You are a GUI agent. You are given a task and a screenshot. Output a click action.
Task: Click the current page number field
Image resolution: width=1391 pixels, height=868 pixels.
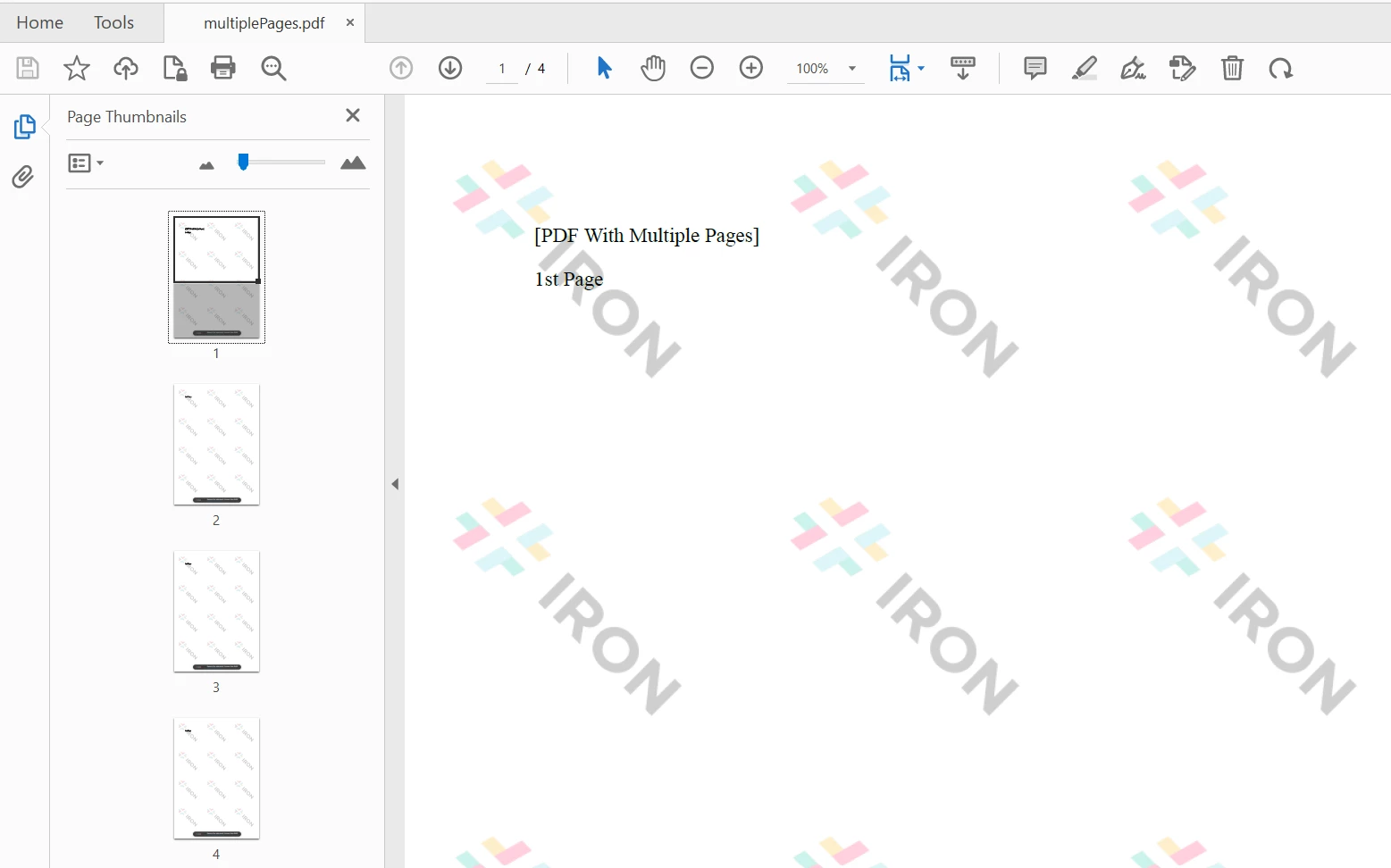502,69
